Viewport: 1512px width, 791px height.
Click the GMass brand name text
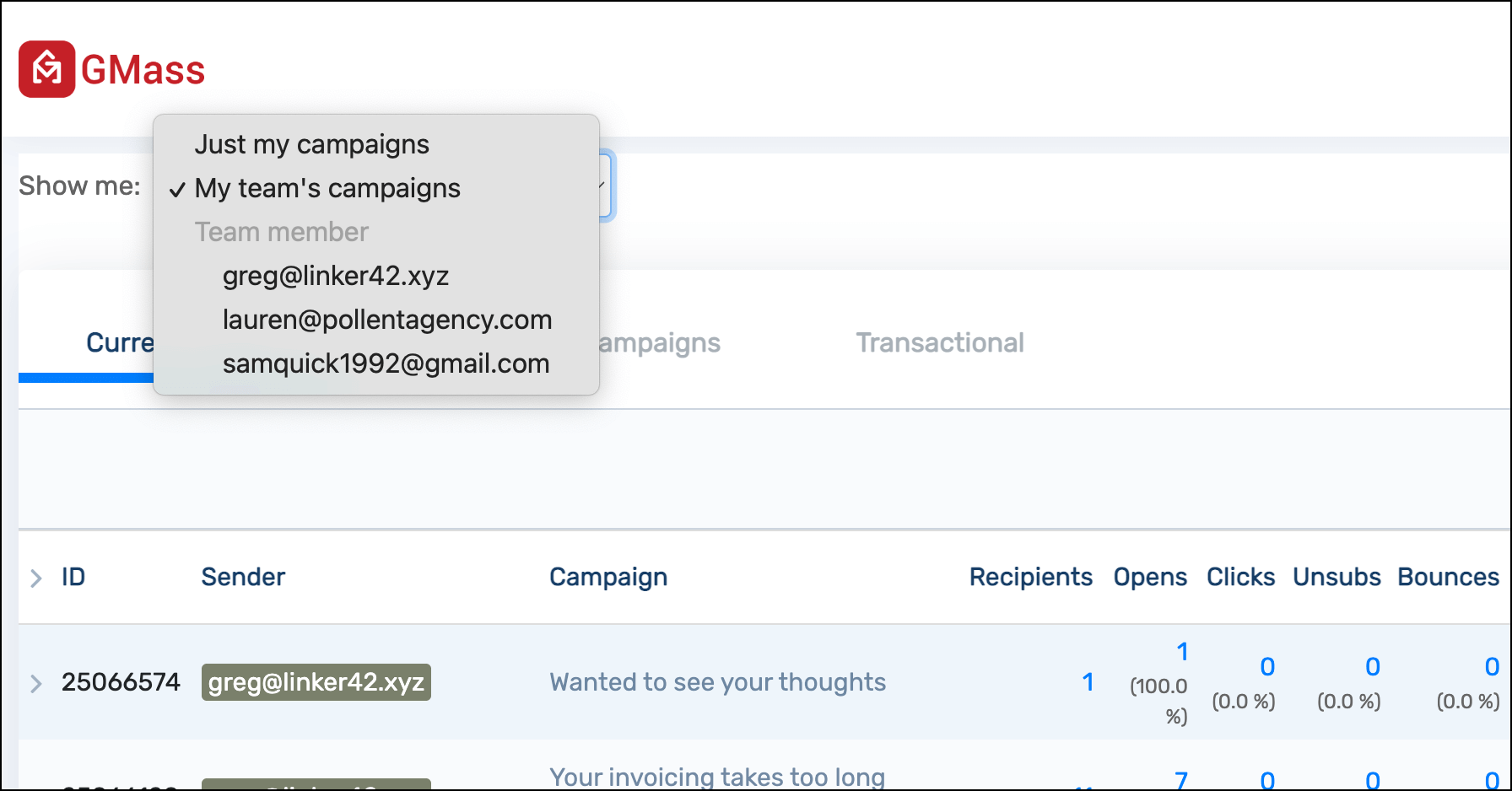143,70
